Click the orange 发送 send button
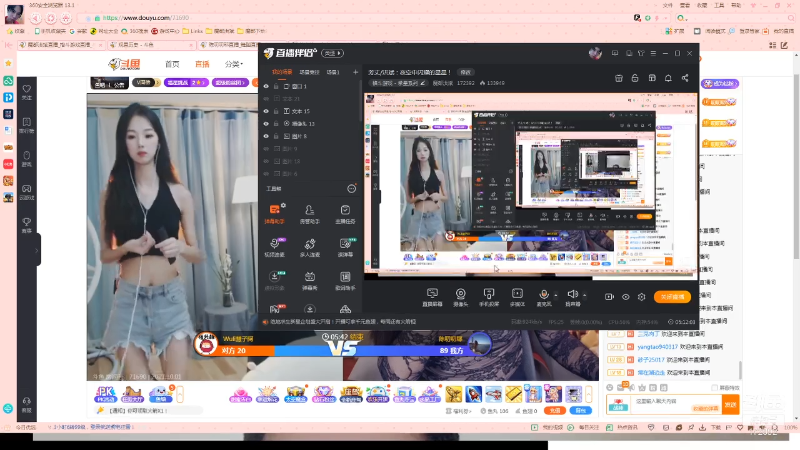The height and width of the screenshot is (450, 800). tap(730, 405)
